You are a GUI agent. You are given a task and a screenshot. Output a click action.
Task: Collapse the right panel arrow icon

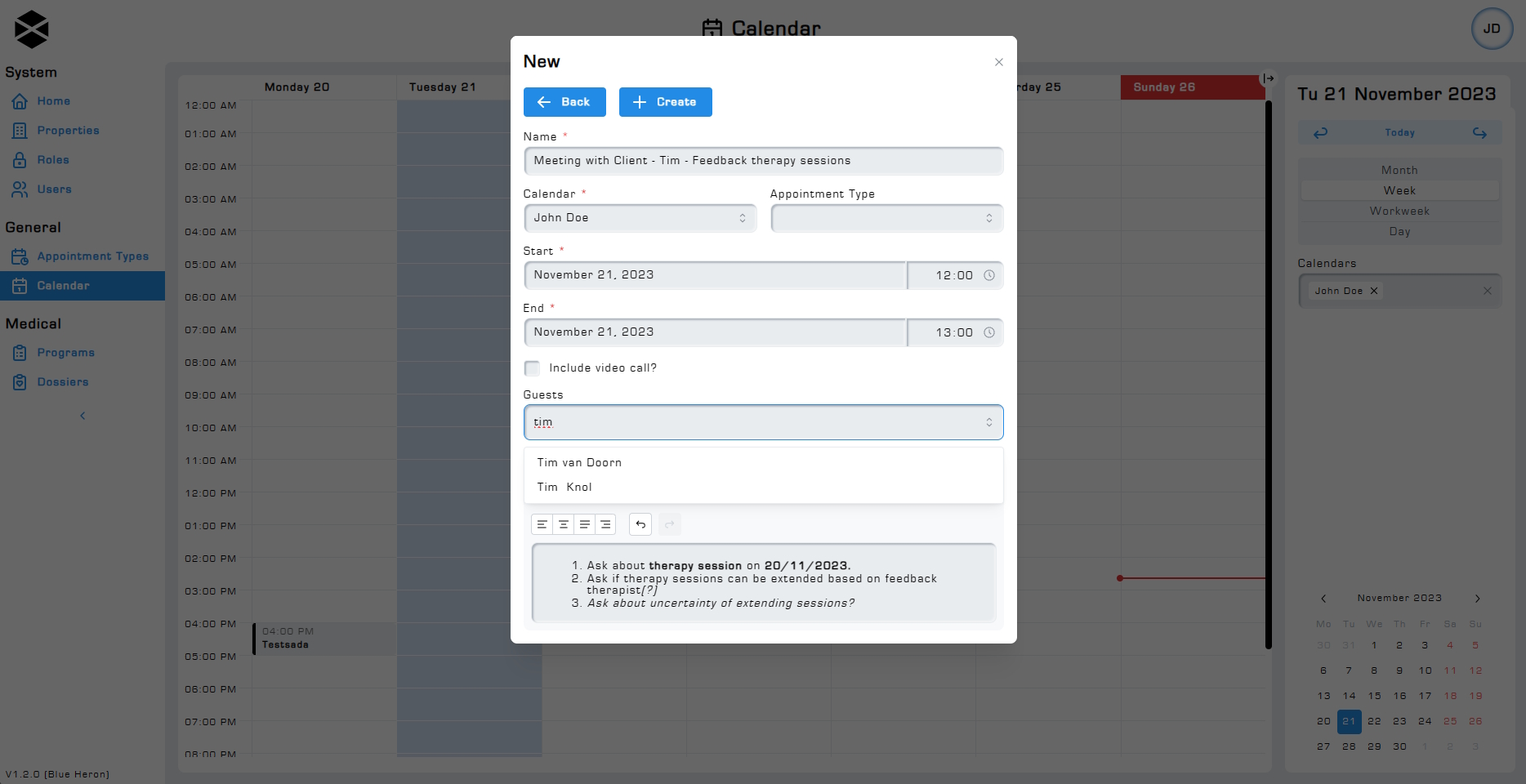pyautogui.click(x=1269, y=78)
